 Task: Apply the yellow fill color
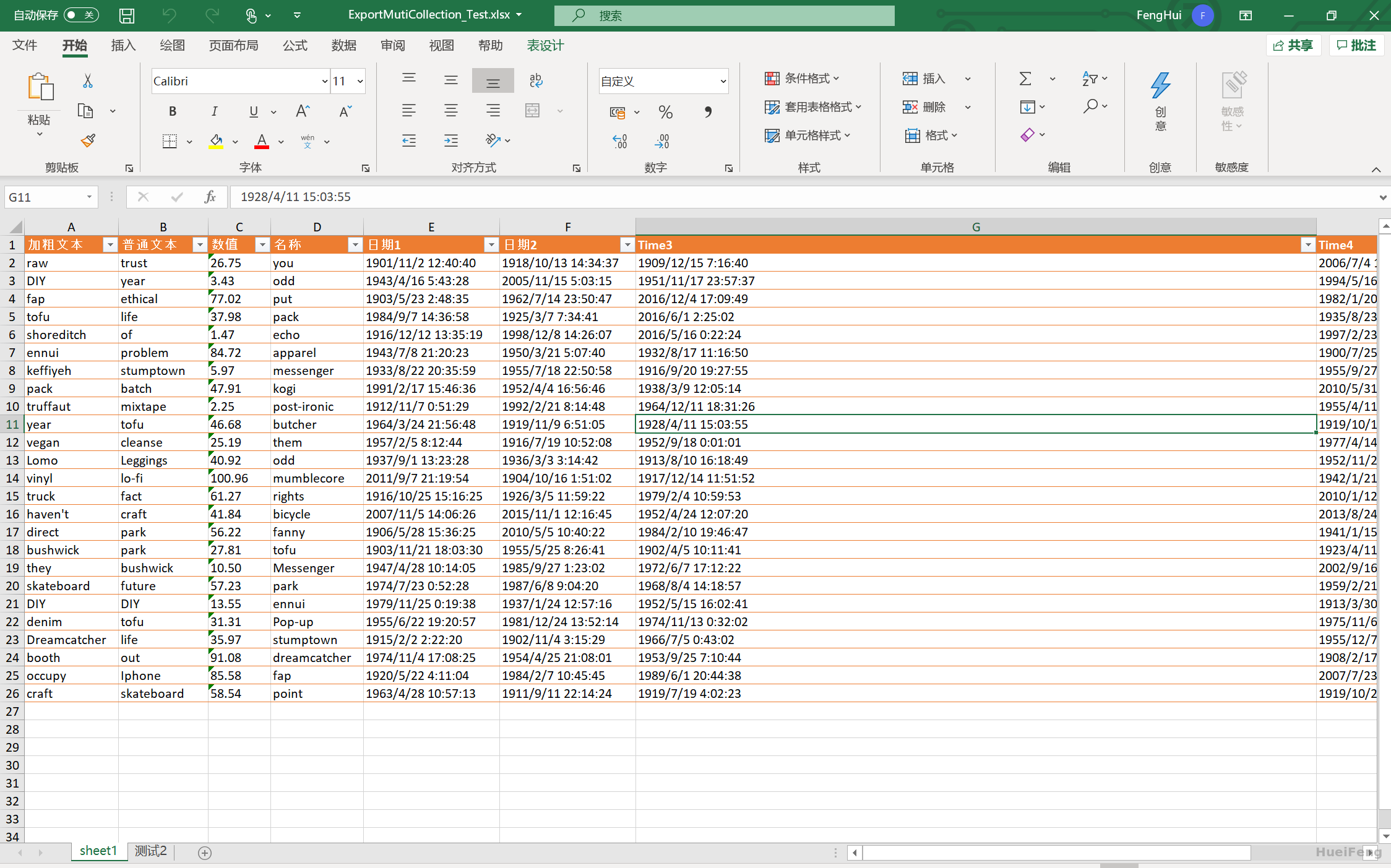coord(216,141)
